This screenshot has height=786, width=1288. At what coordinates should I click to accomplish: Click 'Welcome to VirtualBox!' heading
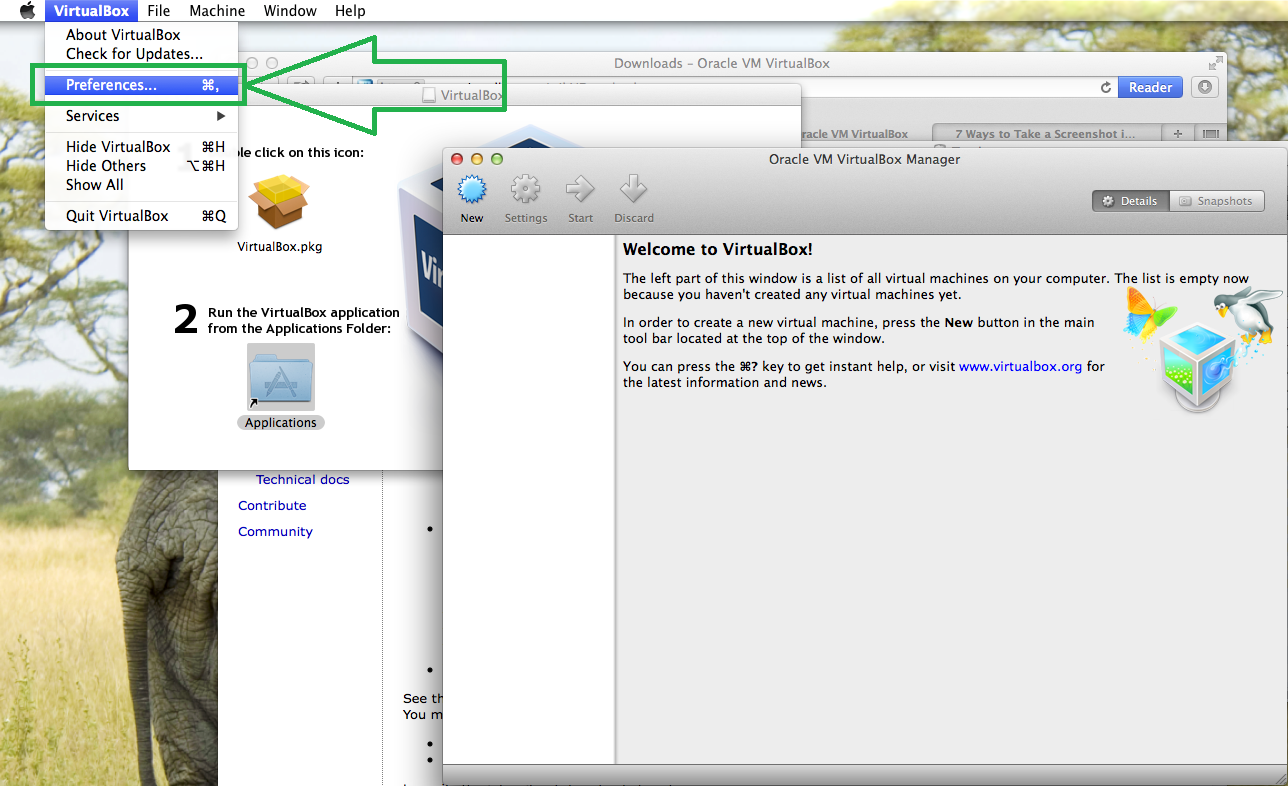click(718, 249)
